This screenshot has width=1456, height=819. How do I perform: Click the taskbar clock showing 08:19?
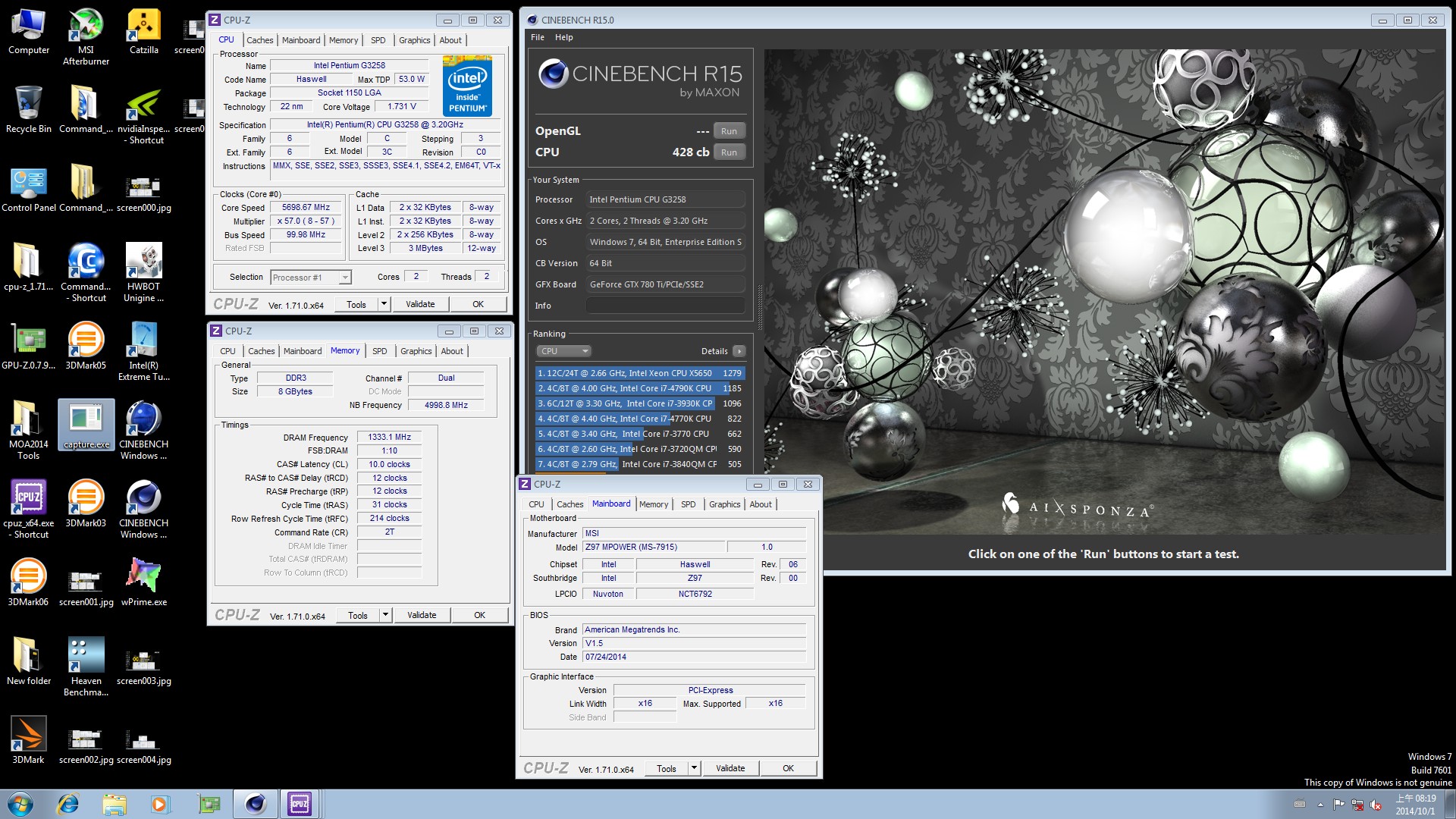click(1415, 805)
